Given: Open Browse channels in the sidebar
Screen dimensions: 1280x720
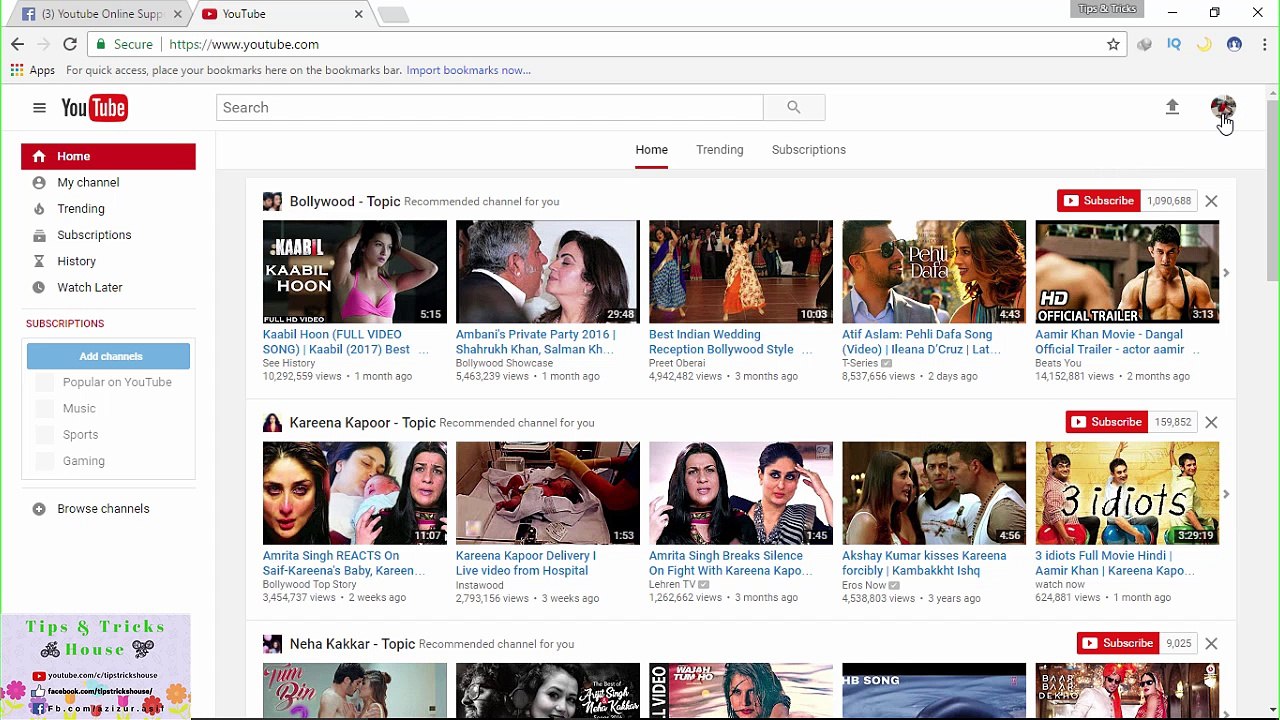Looking at the screenshot, I should pos(103,509).
